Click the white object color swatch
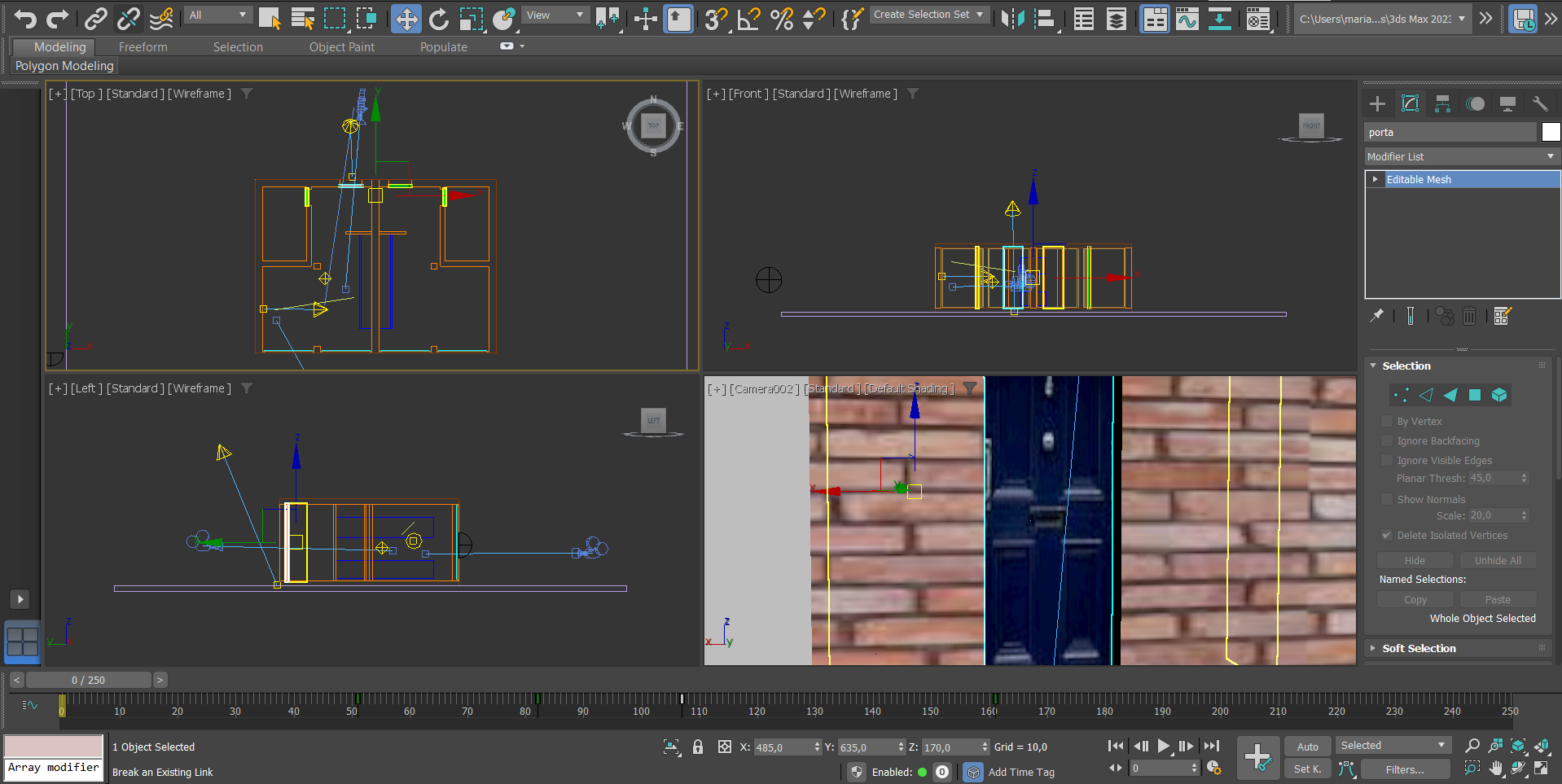1562x784 pixels. pyautogui.click(x=1551, y=132)
